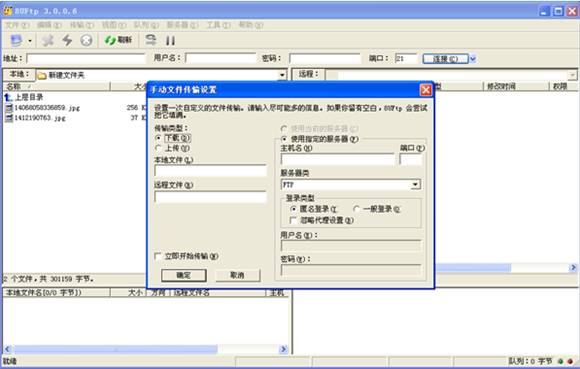This screenshot has width=580, height=369.
Task: Click the lightning bolt quick connect icon
Action: [67, 40]
